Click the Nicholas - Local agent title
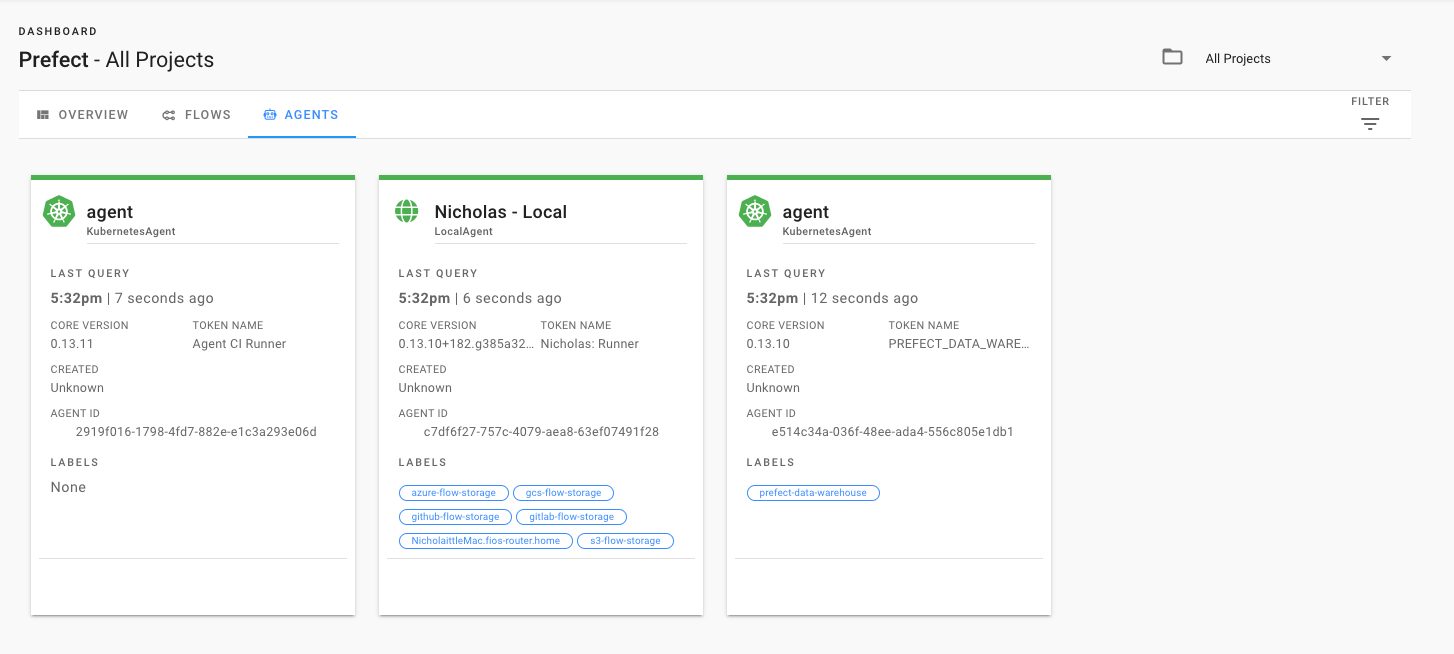 pyautogui.click(x=500, y=212)
